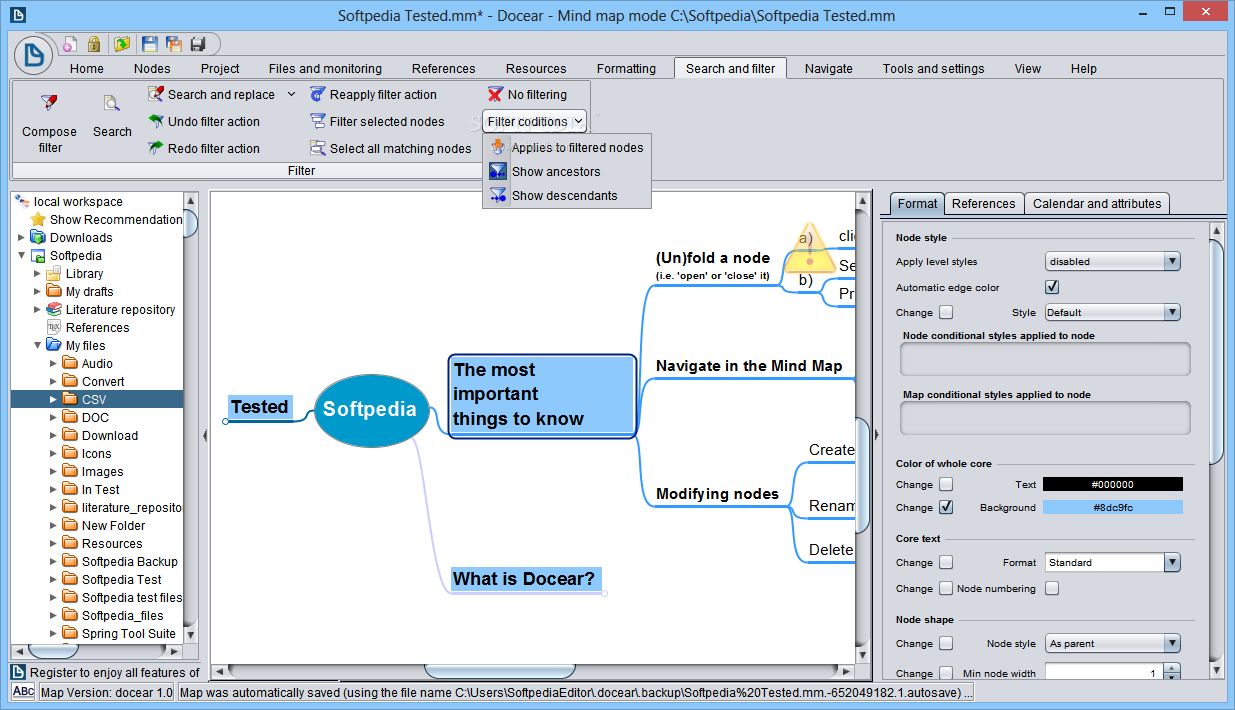This screenshot has width=1235, height=710.
Task: Open the Node style As parent dropdown
Action: [x=1113, y=643]
